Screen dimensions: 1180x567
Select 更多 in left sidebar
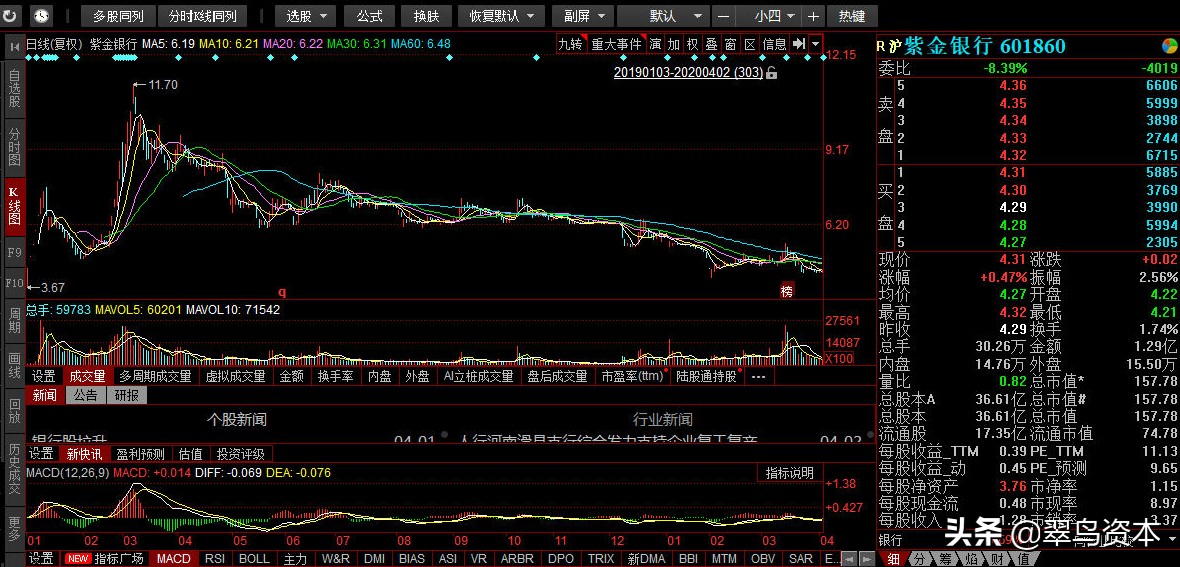[14, 527]
